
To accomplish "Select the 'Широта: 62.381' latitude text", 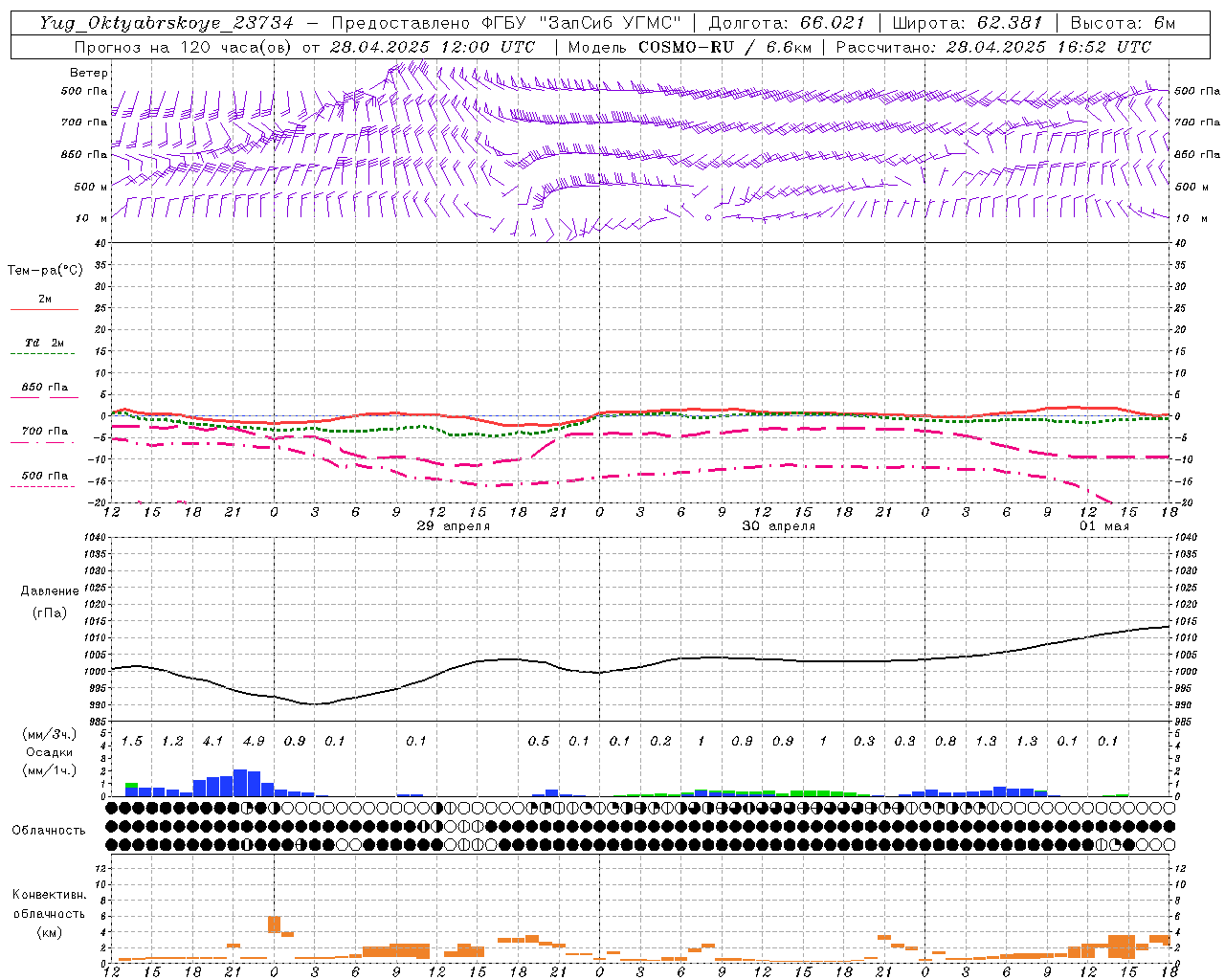I will (967, 23).
